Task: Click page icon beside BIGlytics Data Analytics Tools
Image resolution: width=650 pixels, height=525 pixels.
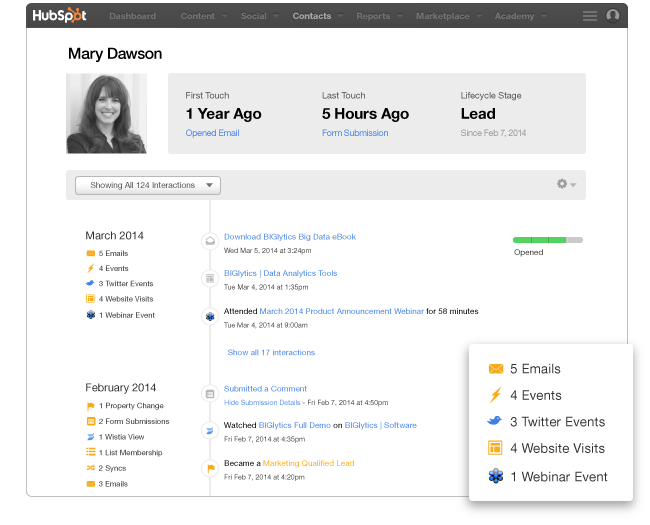Action: pyautogui.click(x=210, y=278)
